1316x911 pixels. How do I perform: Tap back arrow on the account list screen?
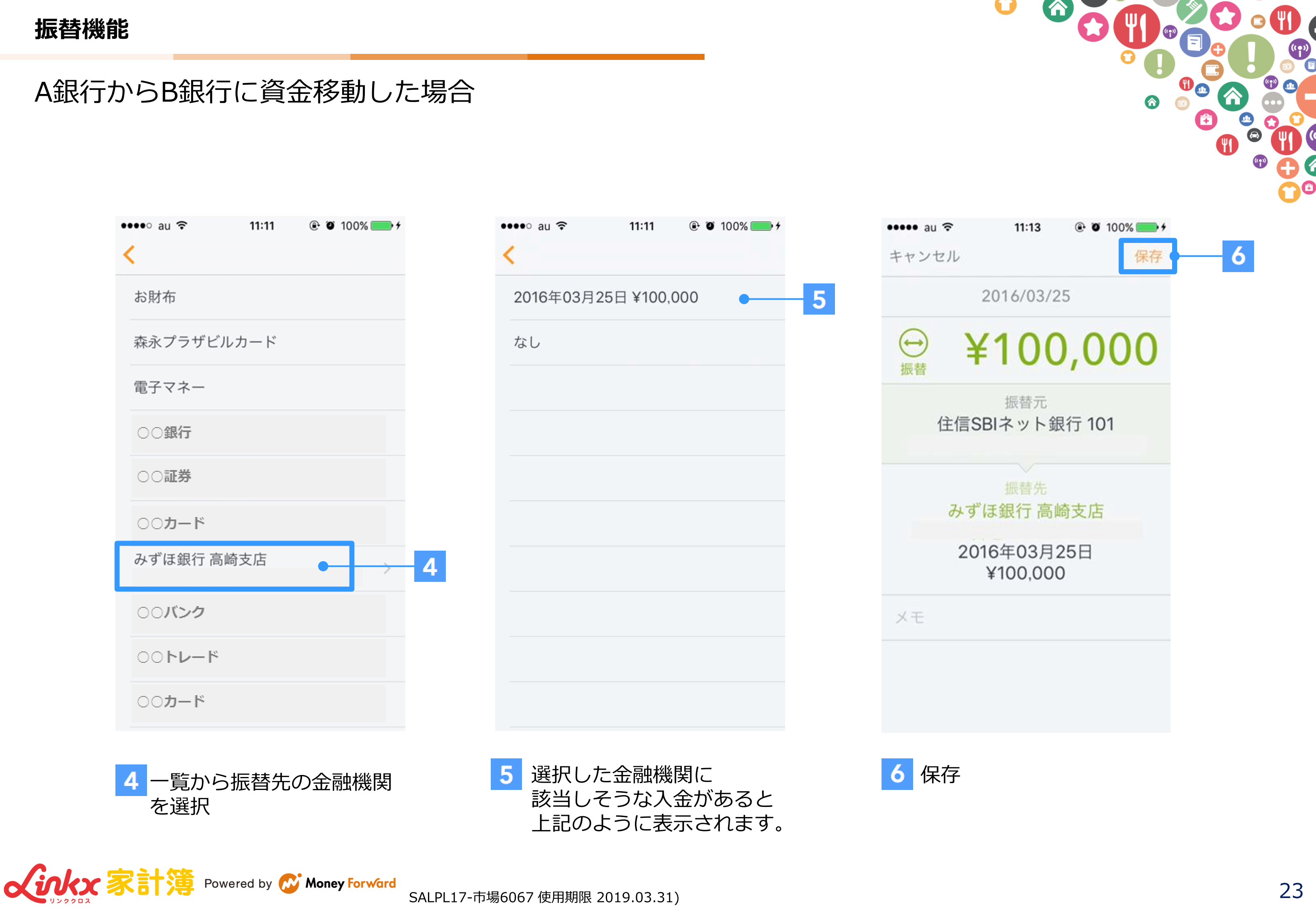pyautogui.click(x=129, y=255)
